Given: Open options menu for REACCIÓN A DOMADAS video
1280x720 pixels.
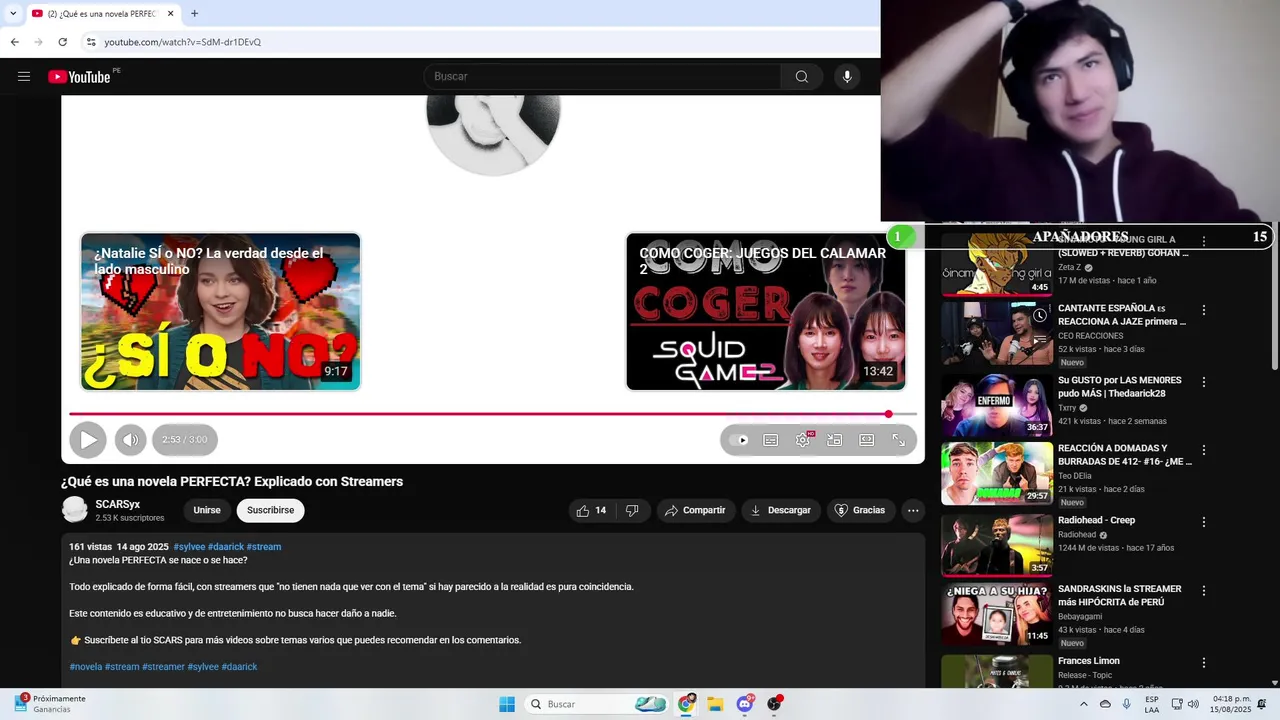Looking at the screenshot, I should pyautogui.click(x=1204, y=450).
